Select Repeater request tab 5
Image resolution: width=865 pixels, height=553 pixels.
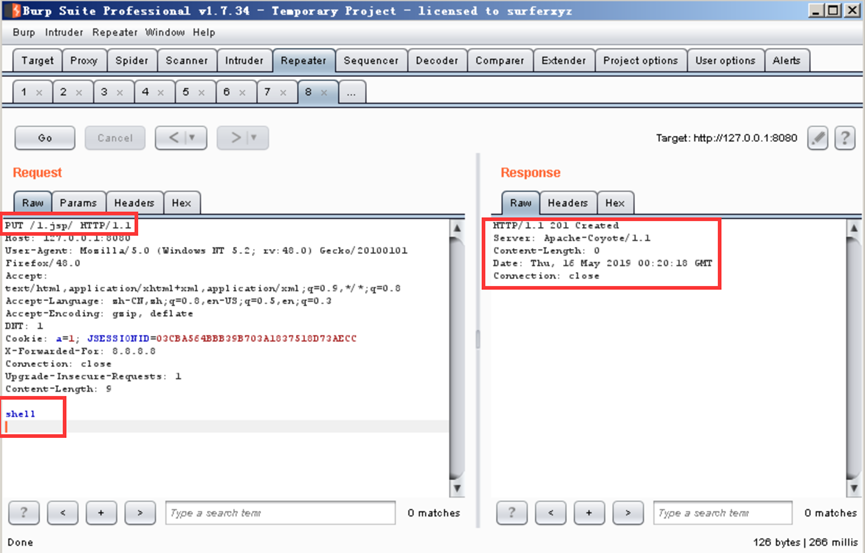tap(186, 92)
